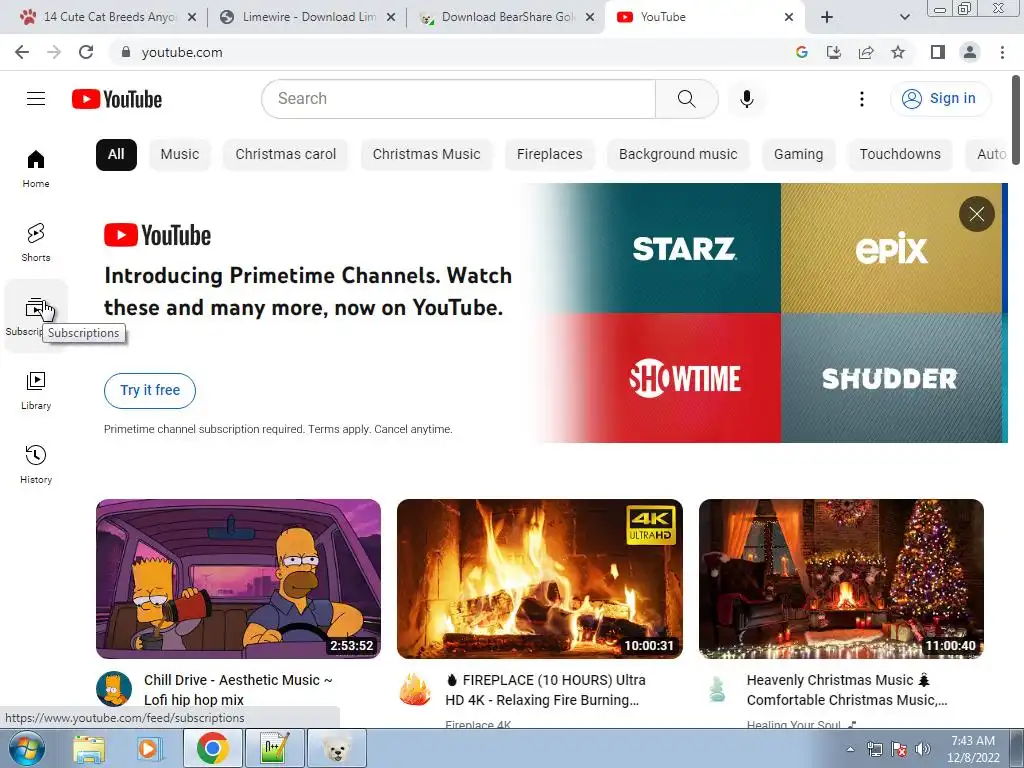Open Chrome's three-dot menu
The width and height of the screenshot is (1024, 768).
1002,52
